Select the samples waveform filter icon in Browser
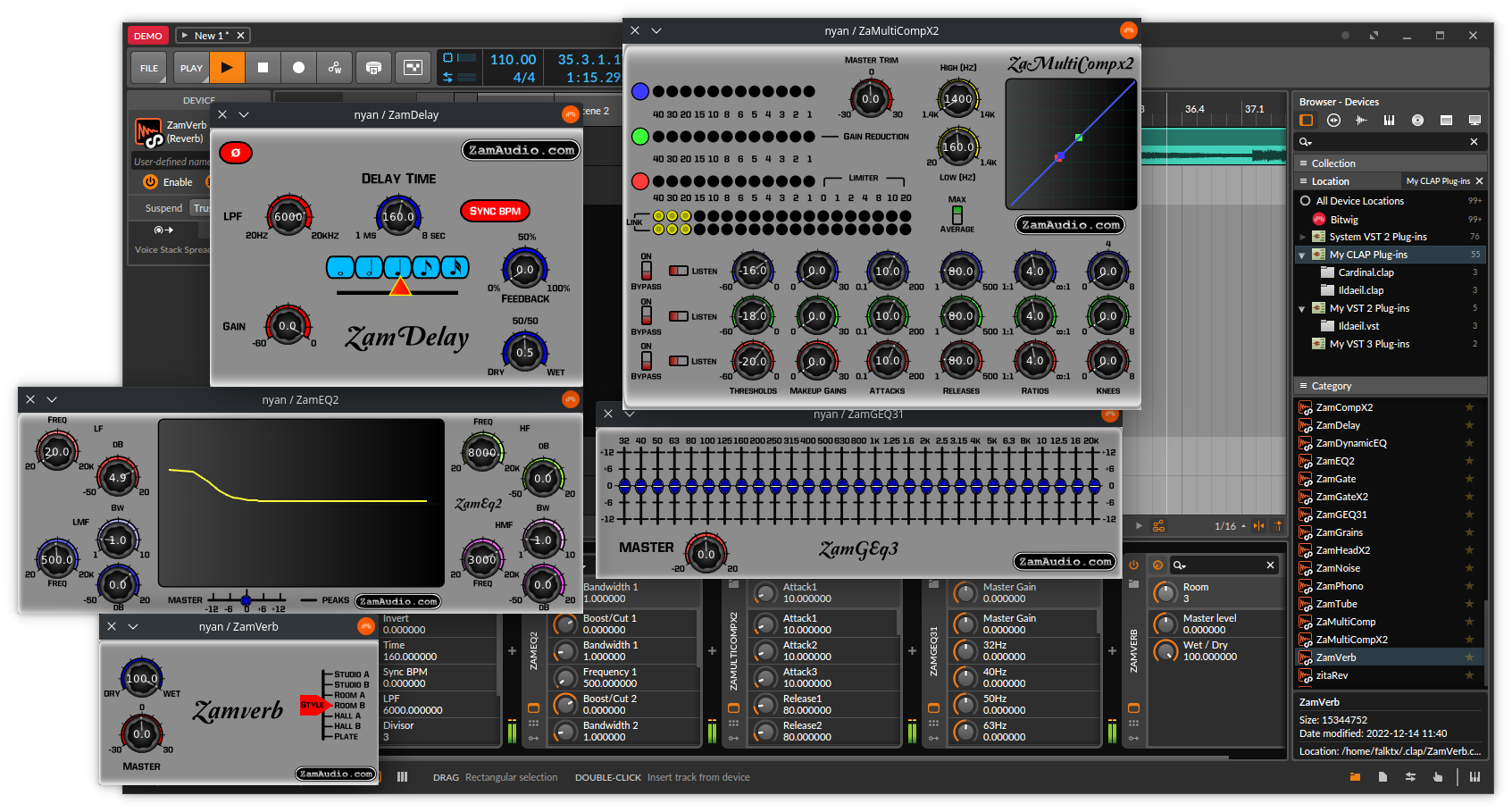This screenshot has height=812, width=1512. coord(1361,120)
